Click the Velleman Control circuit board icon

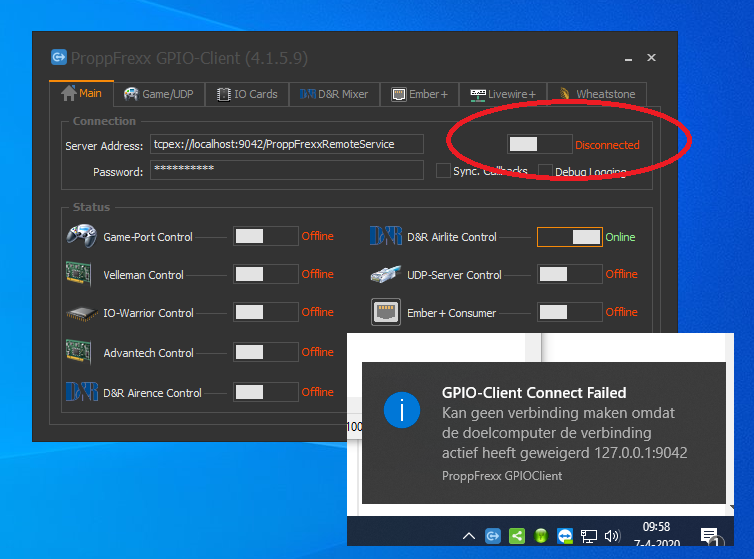click(81, 274)
